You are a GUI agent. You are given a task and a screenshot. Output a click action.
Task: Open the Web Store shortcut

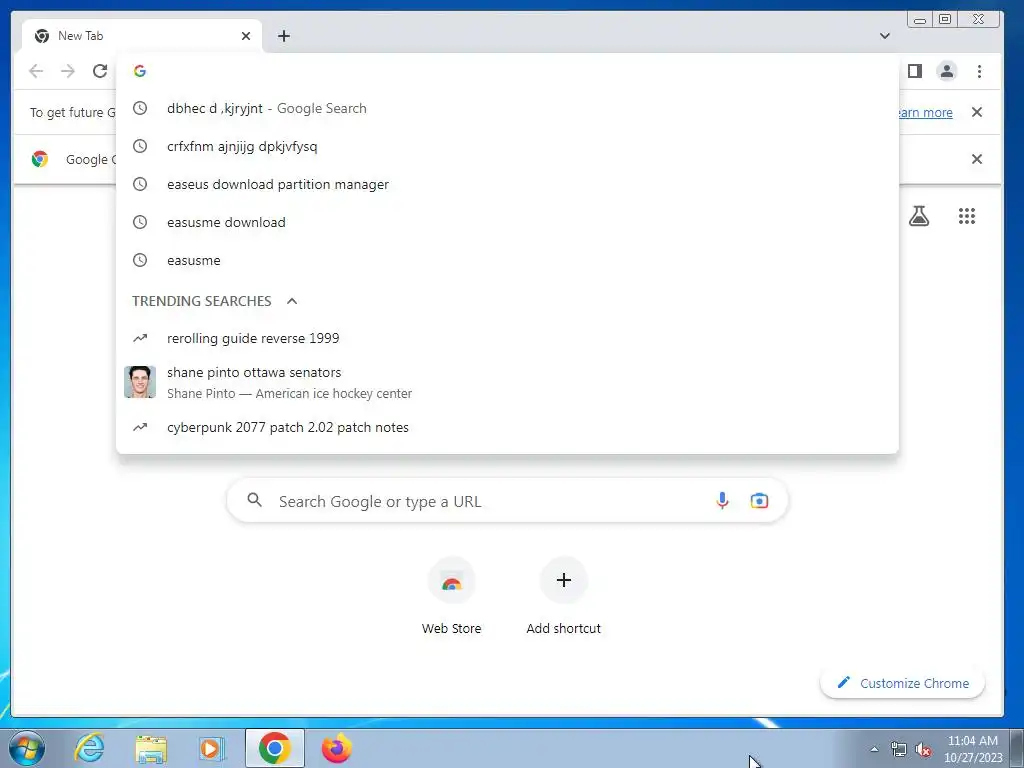[x=451, y=598]
